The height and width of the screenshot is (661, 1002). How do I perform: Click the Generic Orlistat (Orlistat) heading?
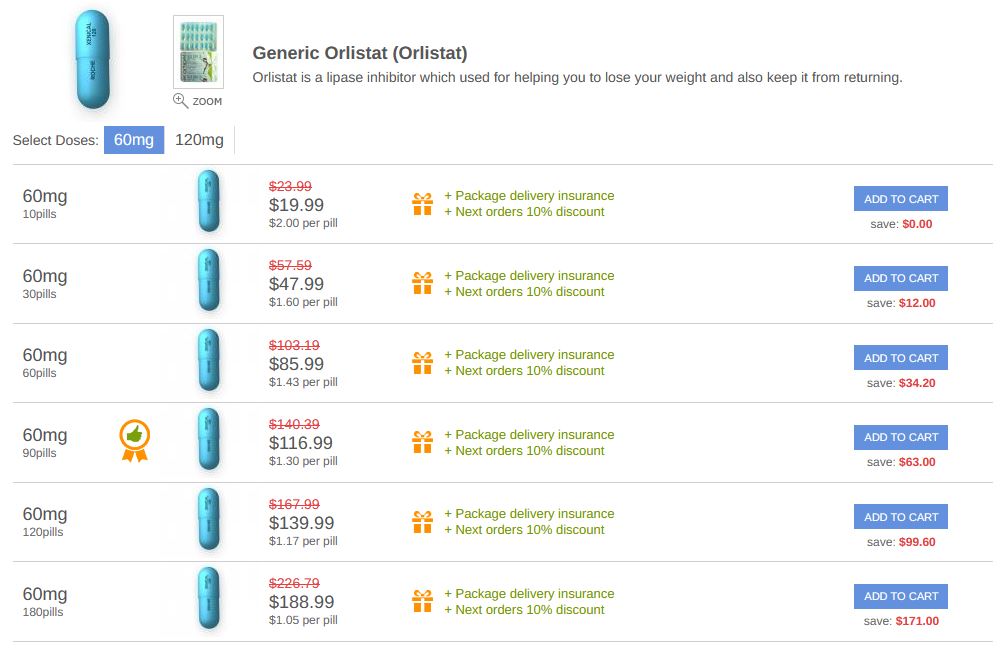pyautogui.click(x=360, y=53)
